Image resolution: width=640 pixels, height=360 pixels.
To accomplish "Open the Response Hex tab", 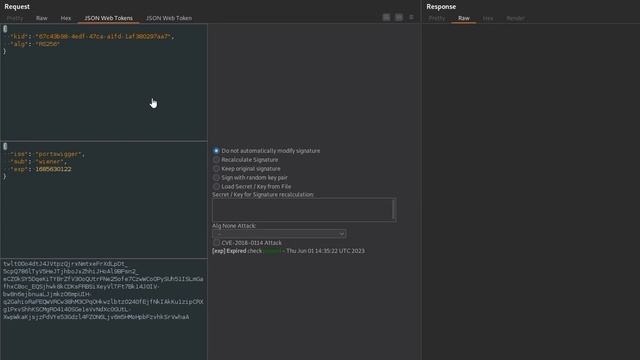I will [488, 18].
